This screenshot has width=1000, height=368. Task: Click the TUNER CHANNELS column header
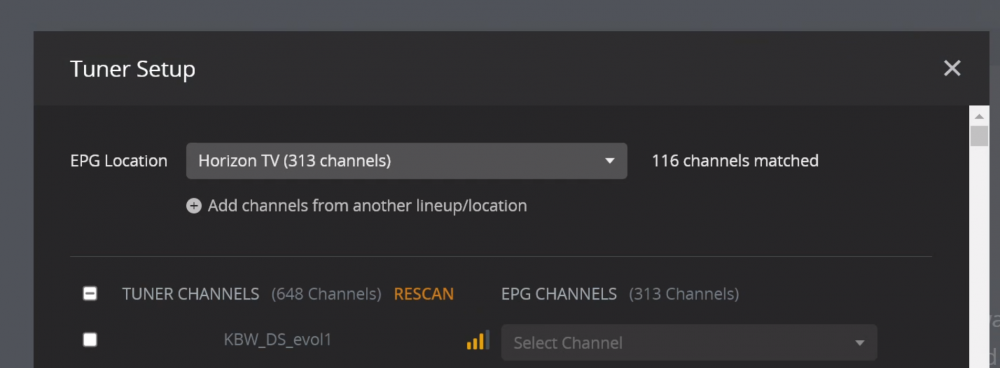(191, 294)
